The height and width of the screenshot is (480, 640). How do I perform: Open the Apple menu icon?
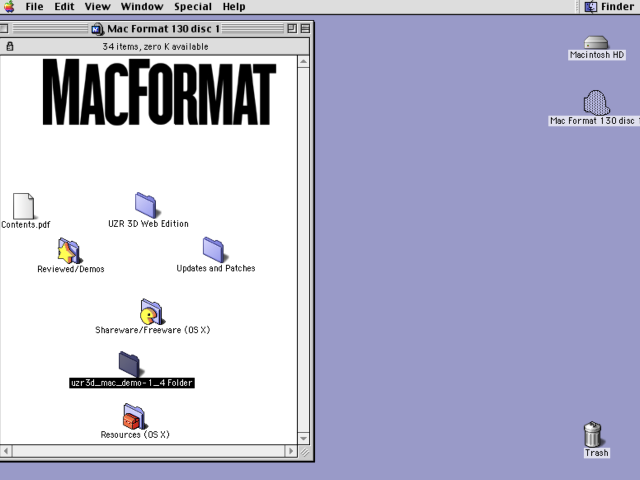click(9, 7)
